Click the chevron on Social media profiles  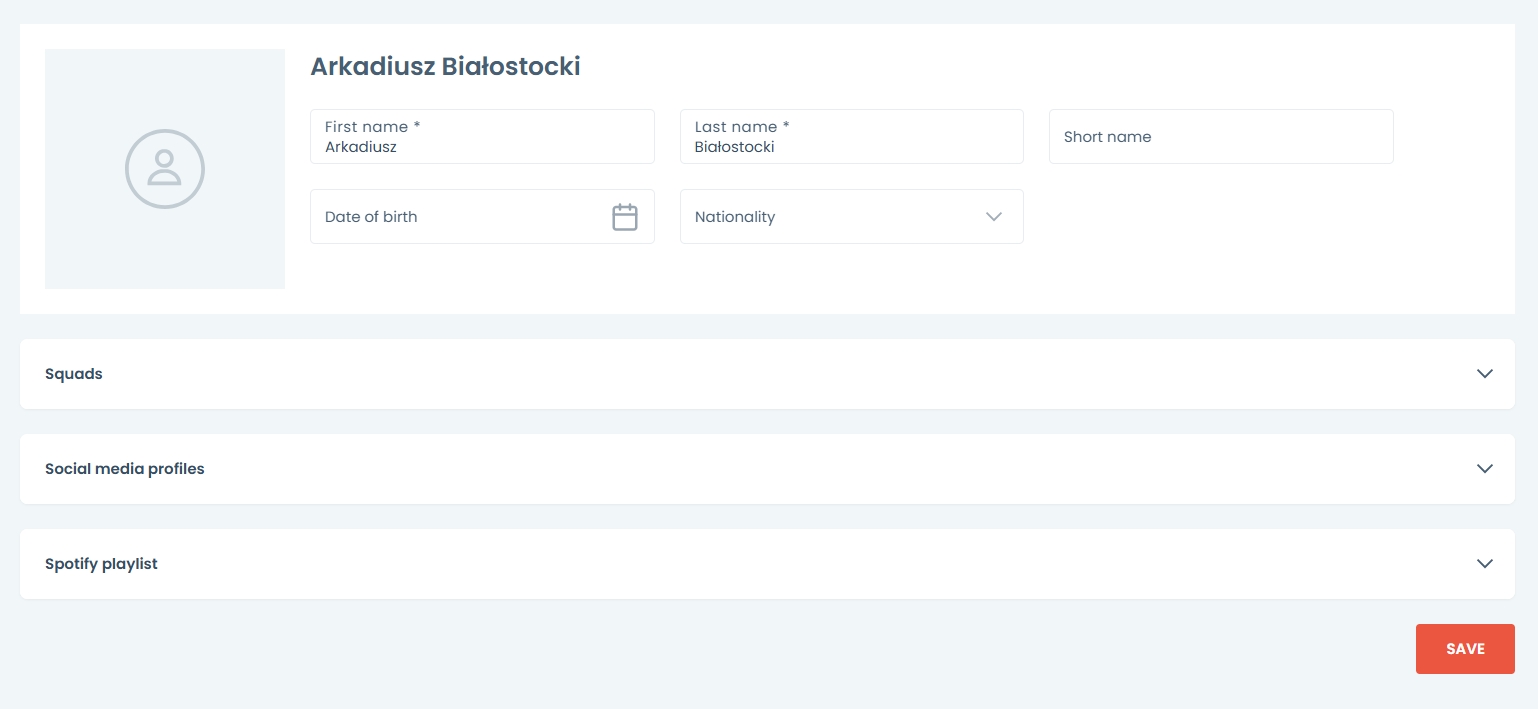(1485, 469)
